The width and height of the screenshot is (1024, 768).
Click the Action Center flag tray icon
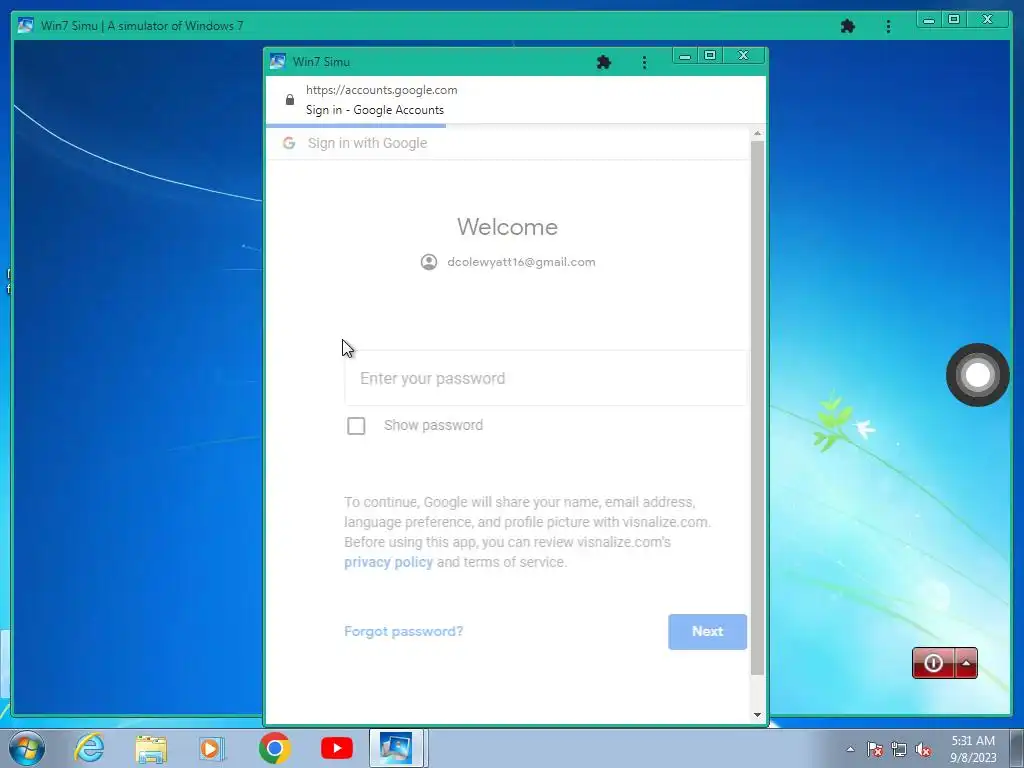coord(875,749)
